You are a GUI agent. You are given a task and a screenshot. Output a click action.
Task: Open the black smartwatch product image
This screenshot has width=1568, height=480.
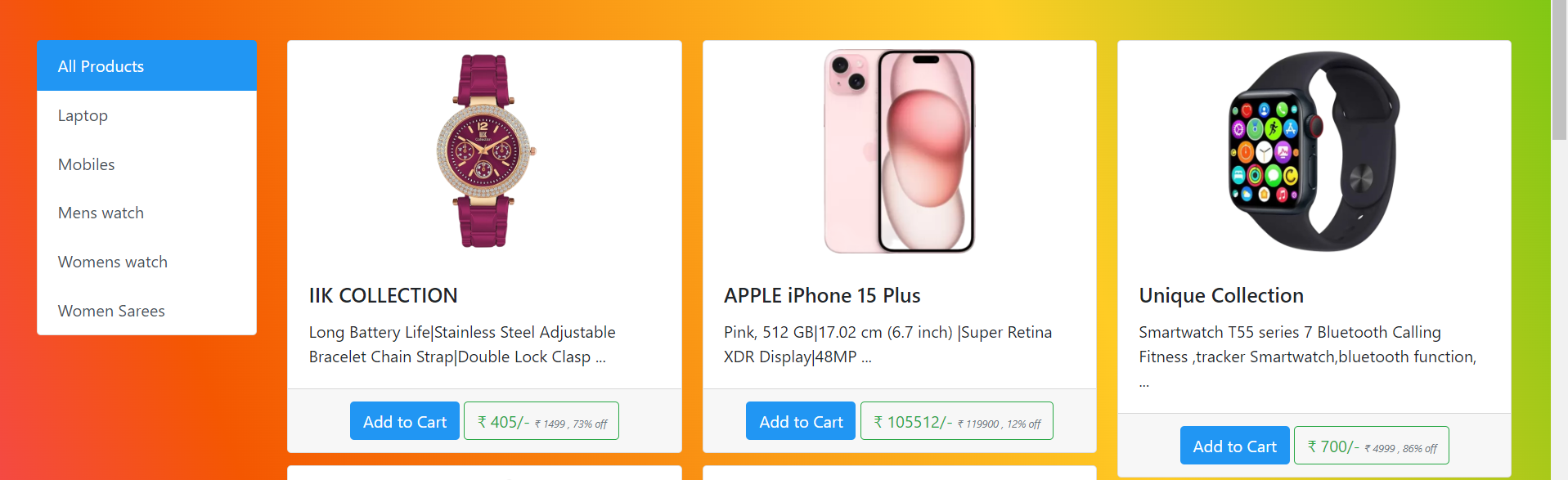coord(1314,151)
